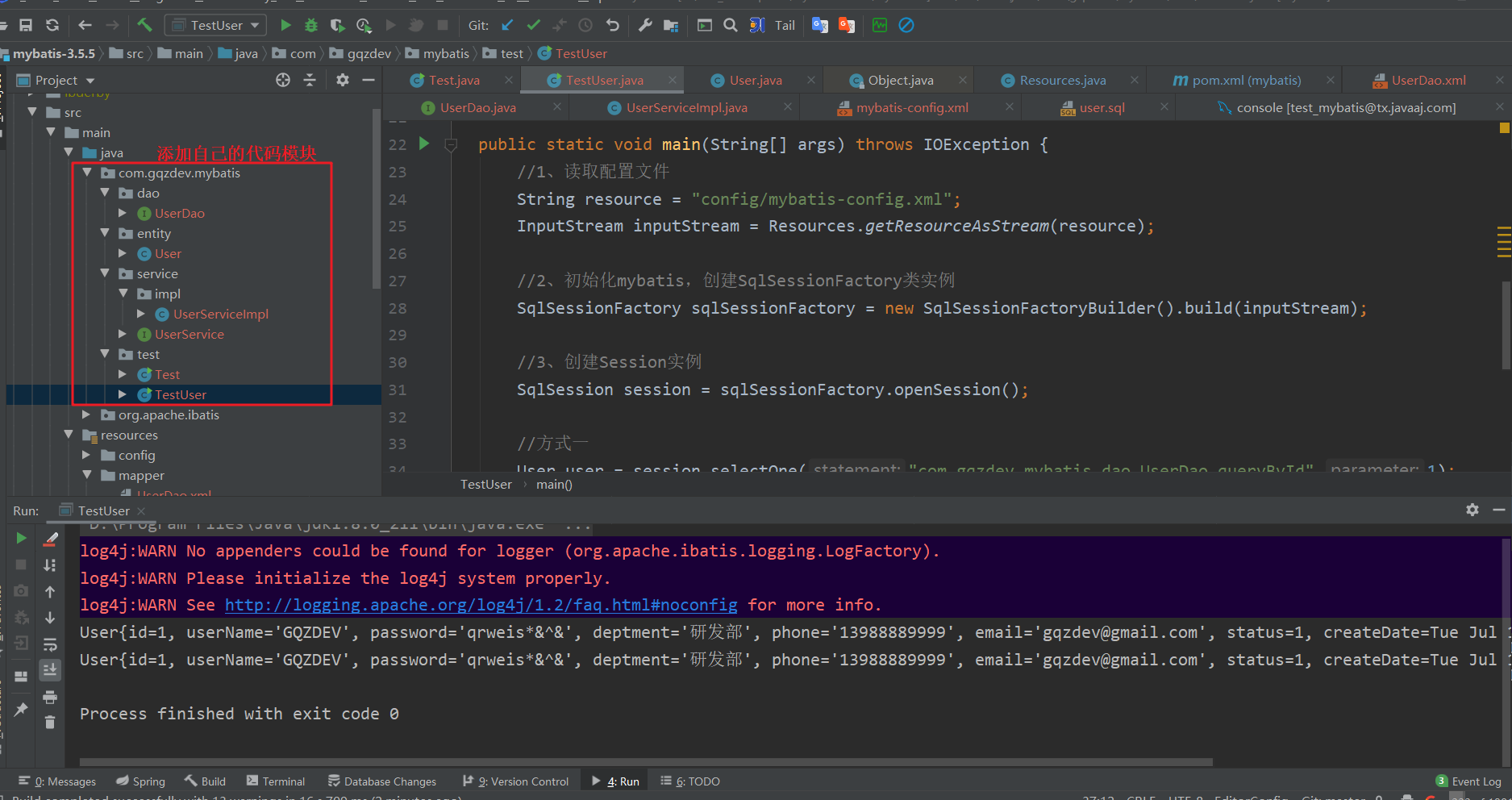Screen dimensions: 1512x800
Task: Click the Translate icon in toolbar
Action: click(820, 25)
